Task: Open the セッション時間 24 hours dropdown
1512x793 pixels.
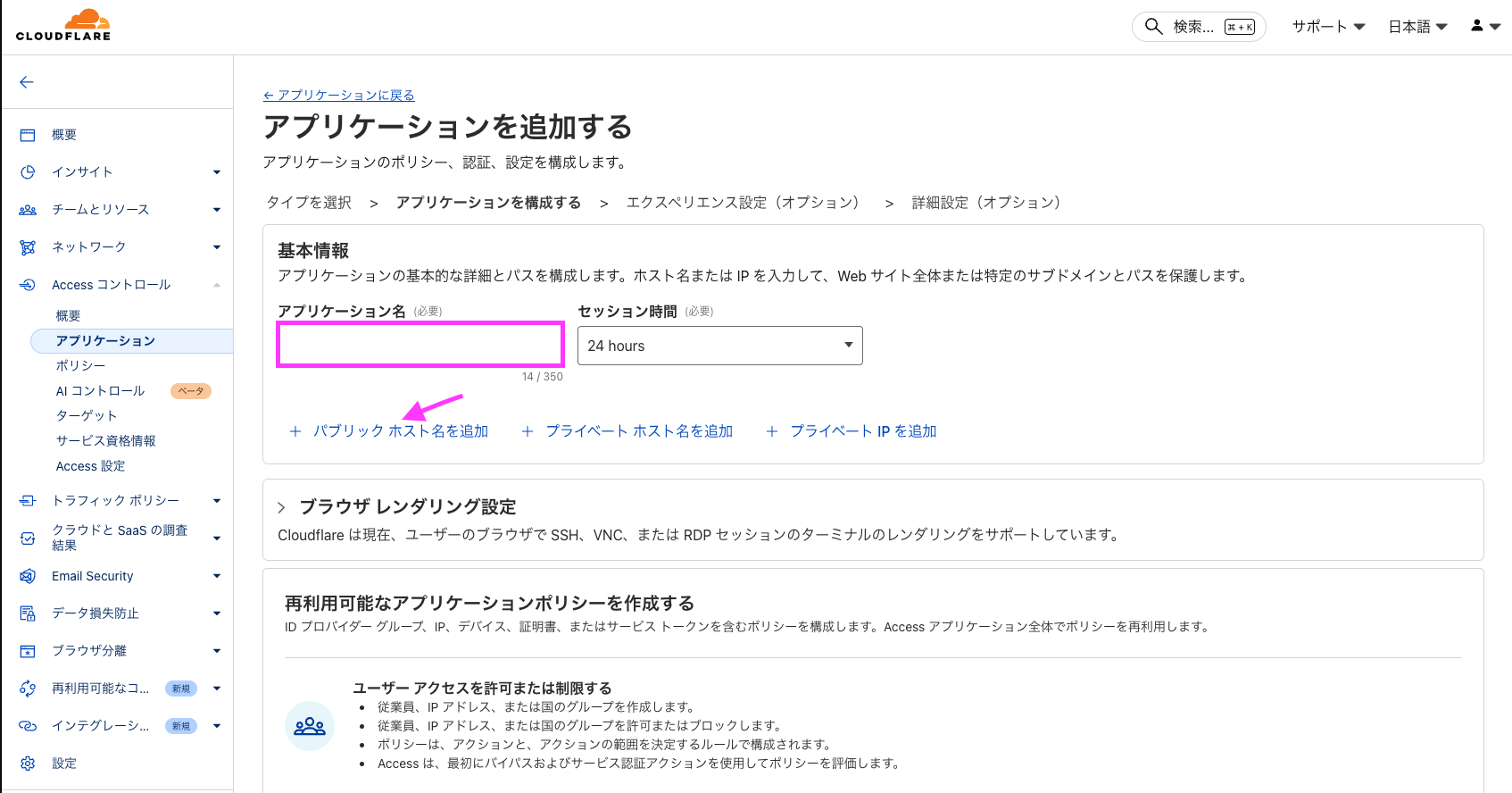Action: coord(720,346)
